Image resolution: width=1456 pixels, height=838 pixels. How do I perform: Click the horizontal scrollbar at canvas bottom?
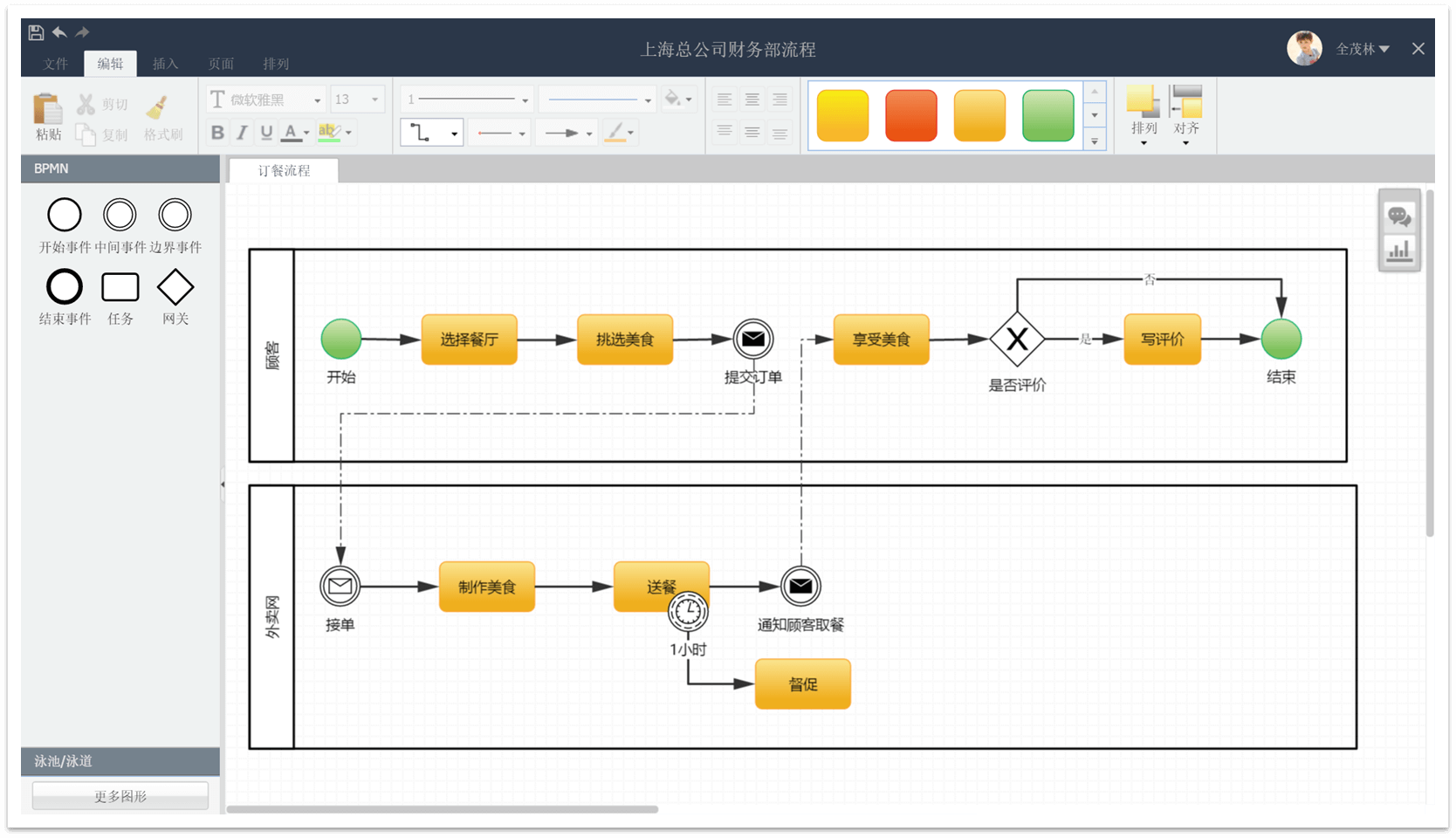443,809
